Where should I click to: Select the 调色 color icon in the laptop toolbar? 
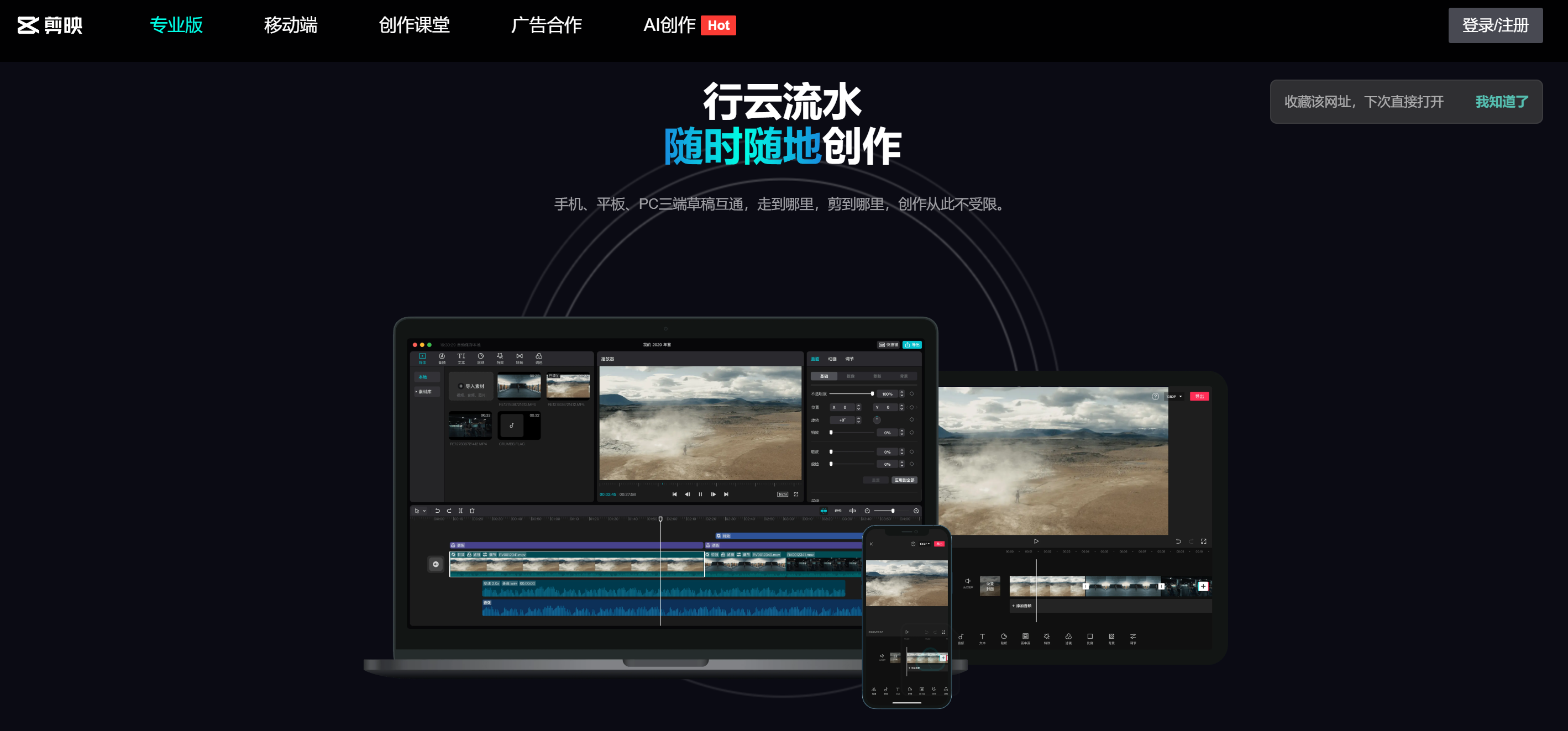(x=539, y=359)
